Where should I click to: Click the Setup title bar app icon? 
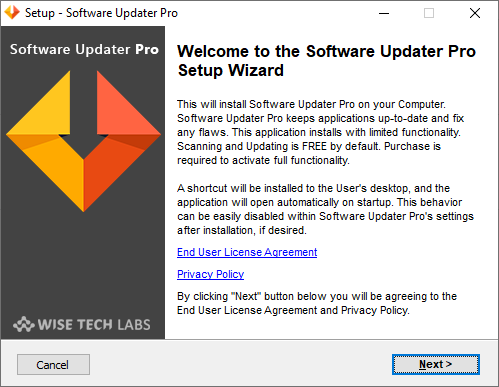point(12,13)
